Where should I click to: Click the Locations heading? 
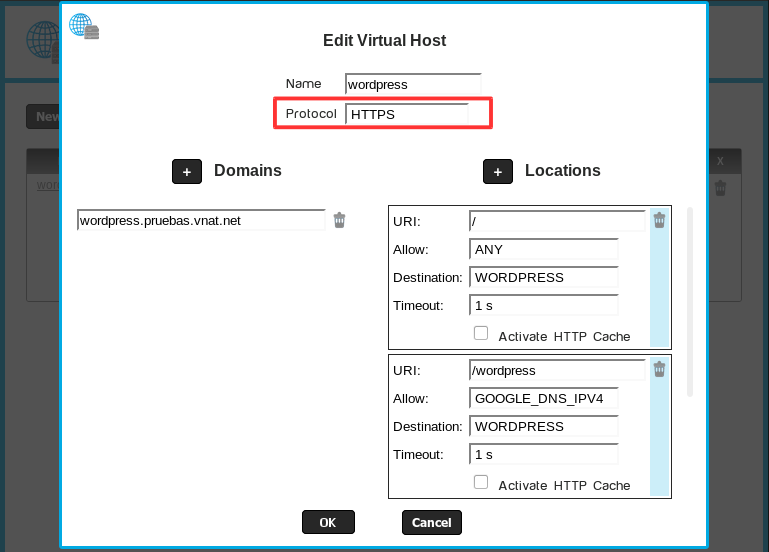563,170
